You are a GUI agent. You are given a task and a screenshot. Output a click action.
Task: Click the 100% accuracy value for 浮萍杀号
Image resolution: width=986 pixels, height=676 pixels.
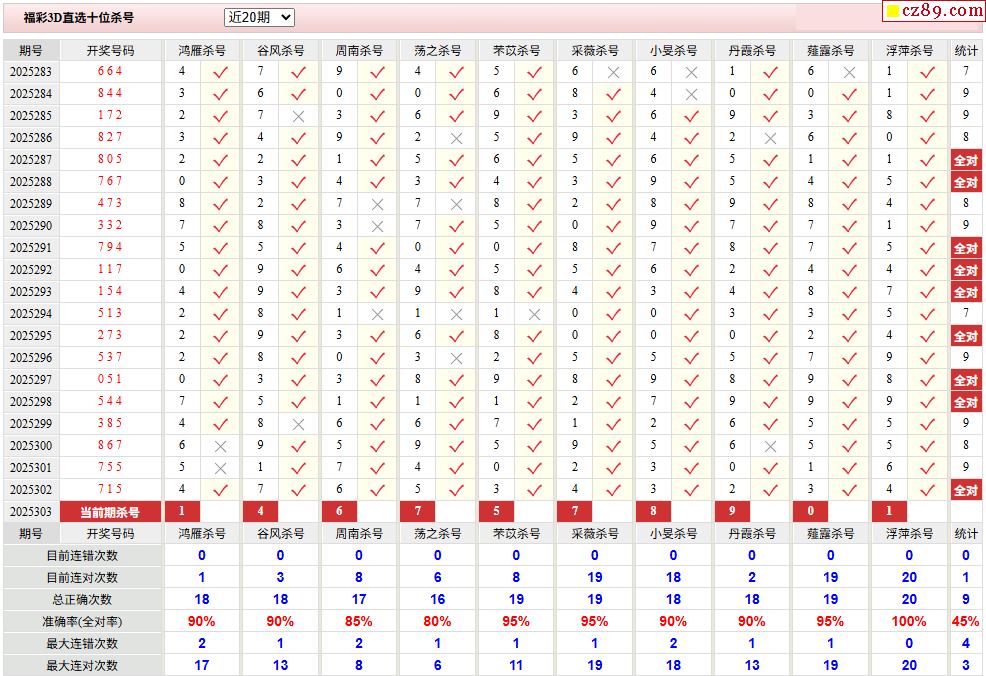pos(908,622)
